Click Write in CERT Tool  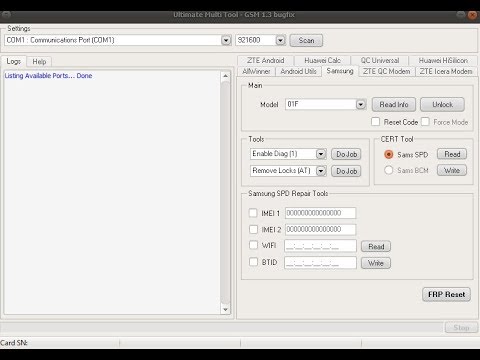pos(452,170)
